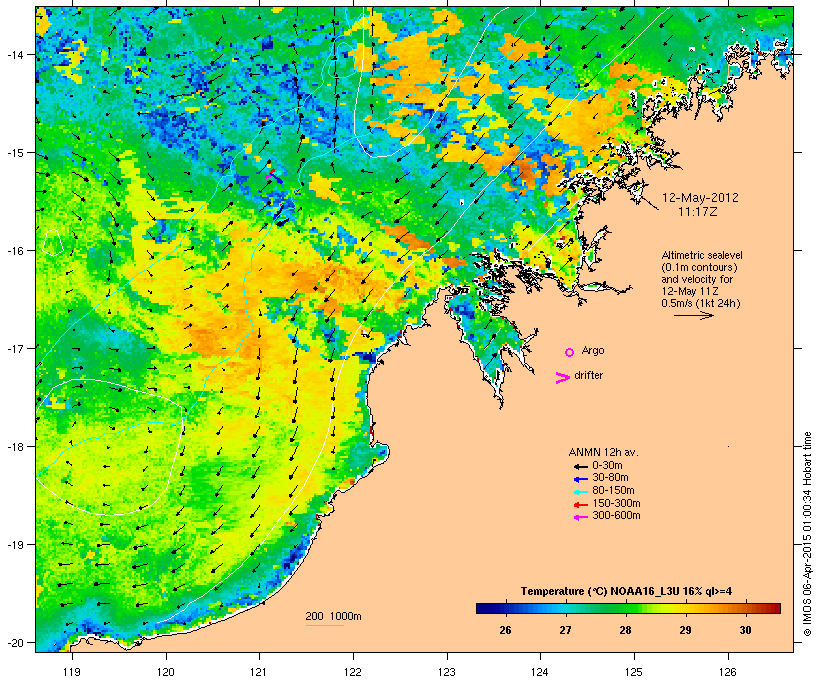Viewport: 820px width, 680px height.
Task: Click the 0.5m/s velocity scale arrow
Action: click(x=694, y=315)
